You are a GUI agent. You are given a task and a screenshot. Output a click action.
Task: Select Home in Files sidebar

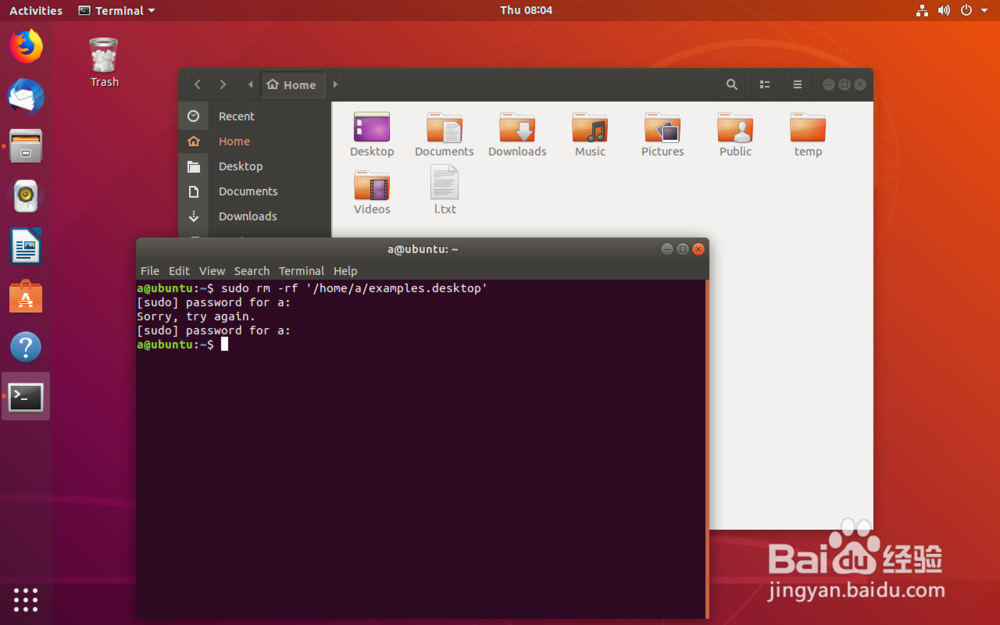[x=255, y=141]
